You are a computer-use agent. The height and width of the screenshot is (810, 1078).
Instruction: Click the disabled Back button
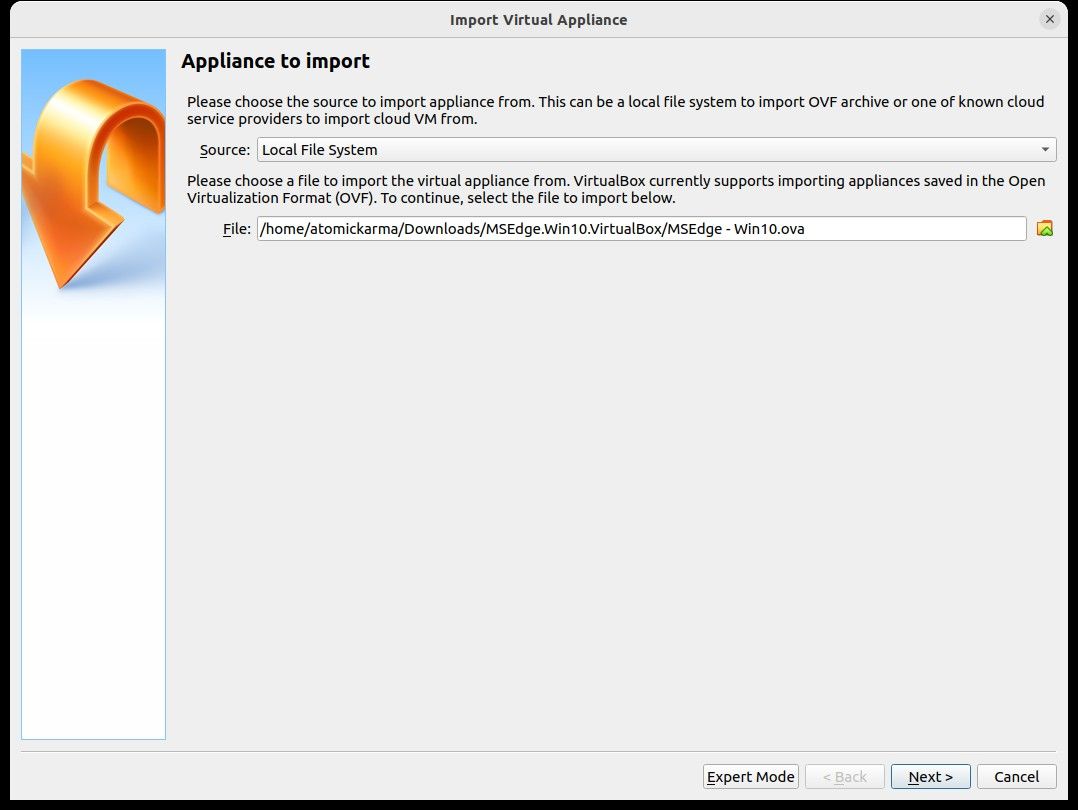click(x=844, y=777)
